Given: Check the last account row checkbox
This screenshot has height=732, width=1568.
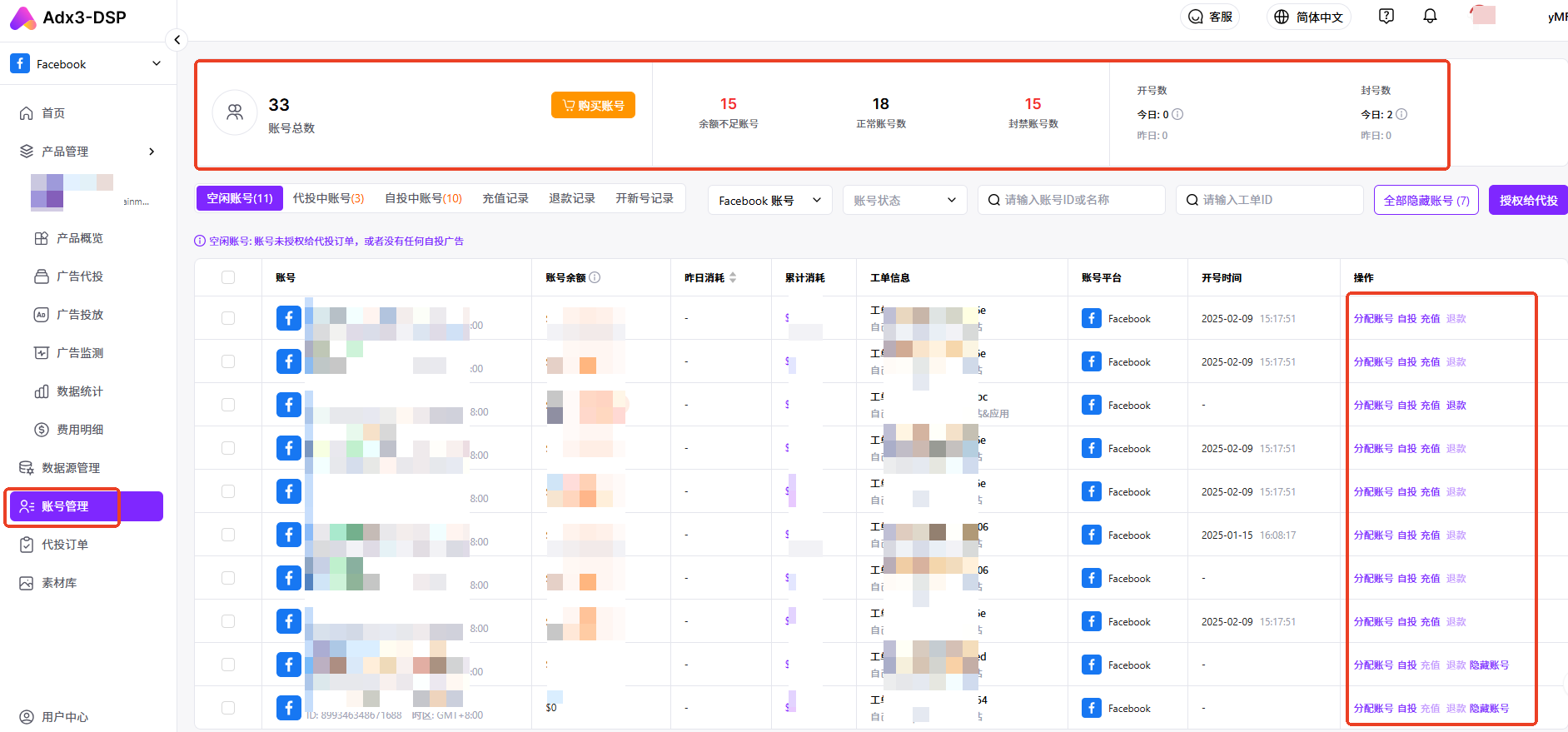Looking at the screenshot, I should coord(228,708).
